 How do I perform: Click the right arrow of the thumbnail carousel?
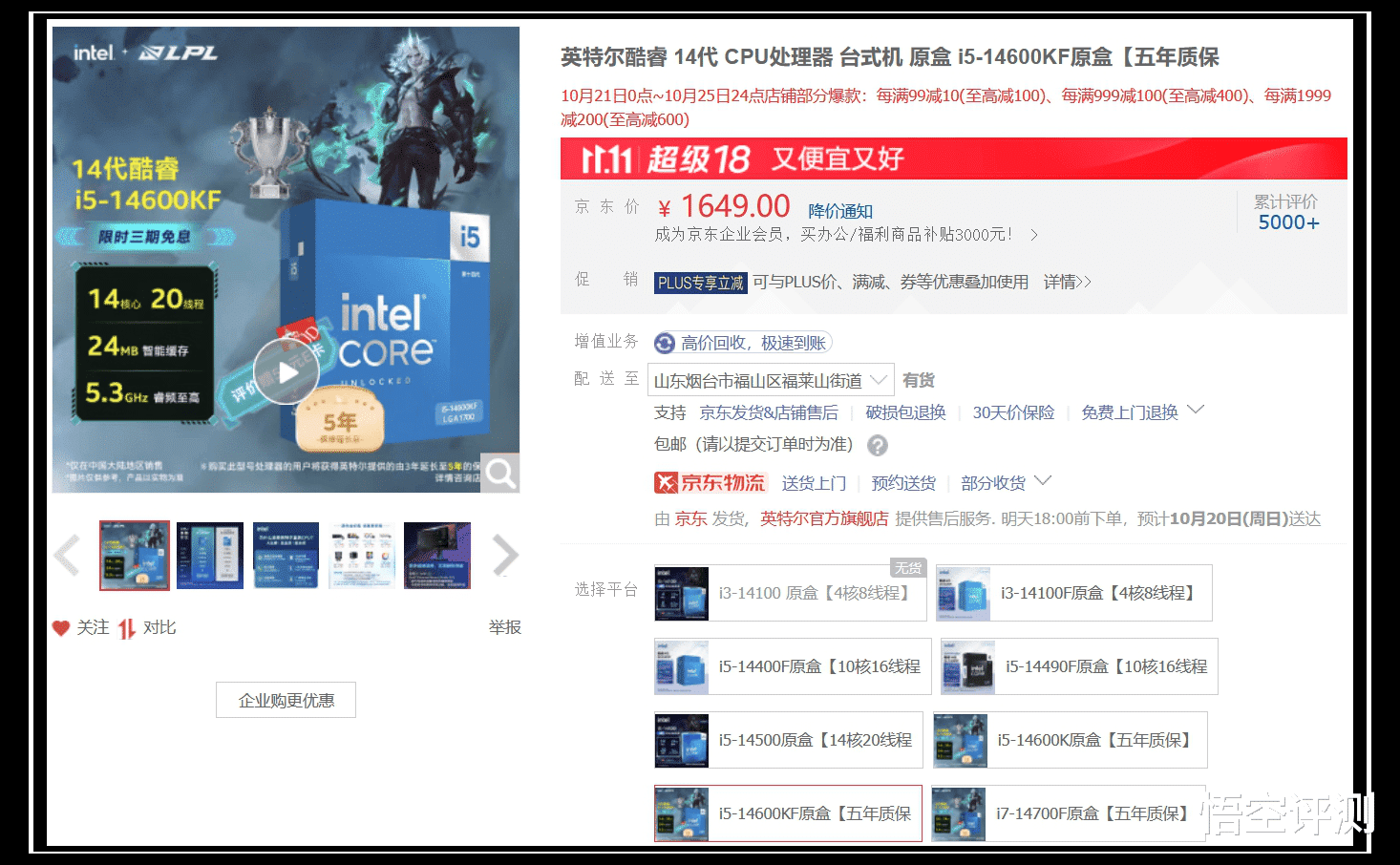pos(504,555)
